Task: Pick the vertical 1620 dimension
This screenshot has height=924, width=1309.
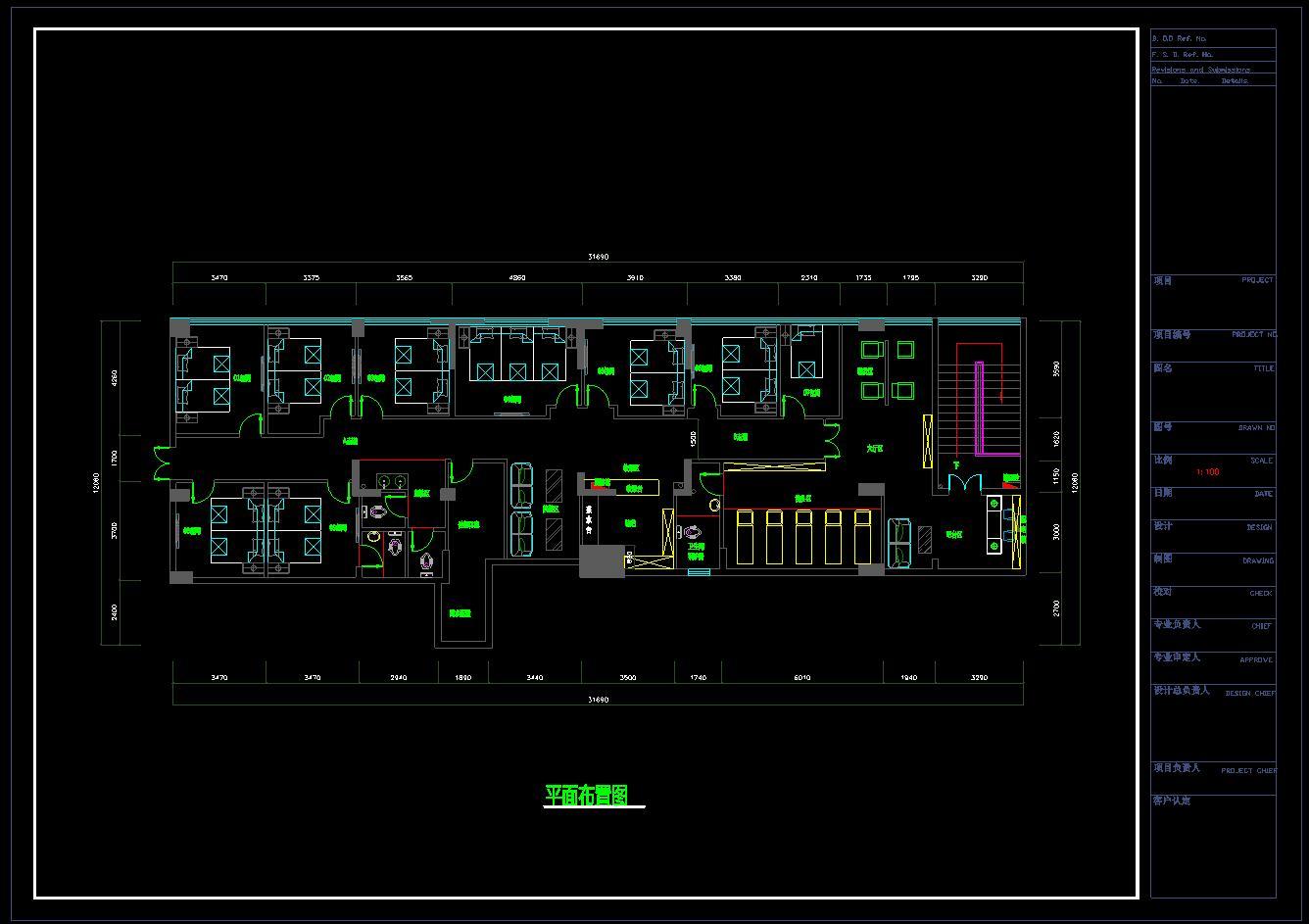Action: [x=1056, y=437]
